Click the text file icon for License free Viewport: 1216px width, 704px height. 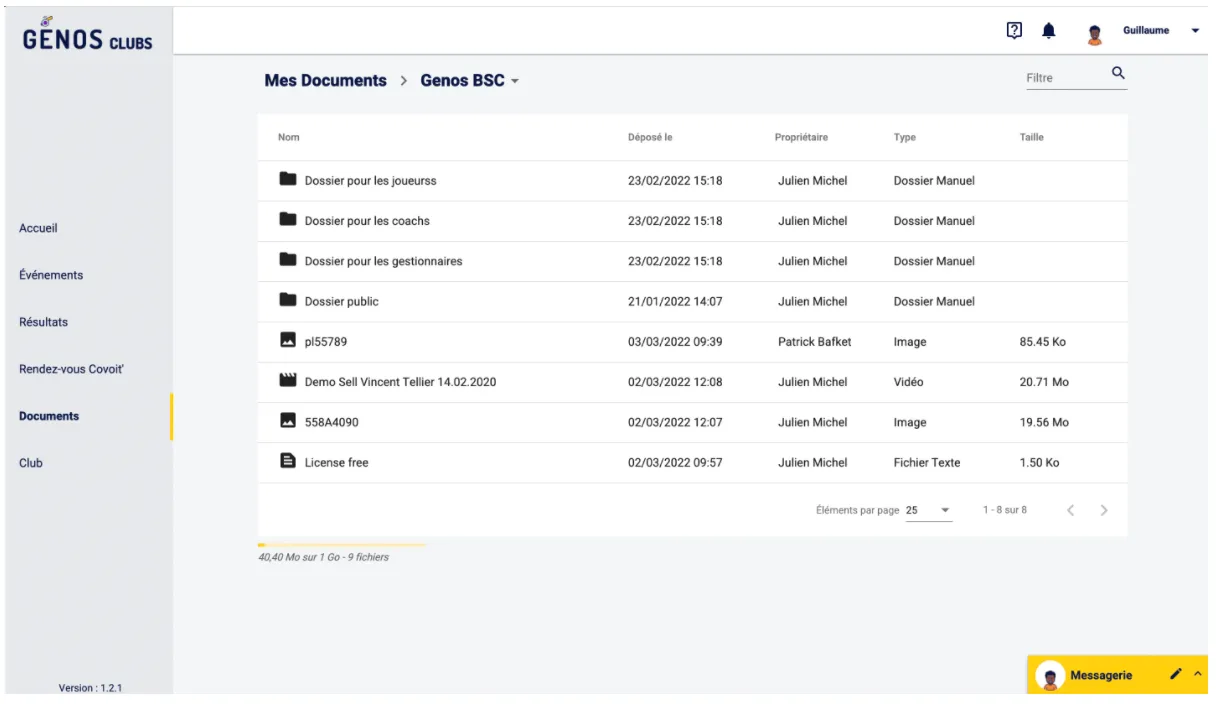[x=288, y=461]
